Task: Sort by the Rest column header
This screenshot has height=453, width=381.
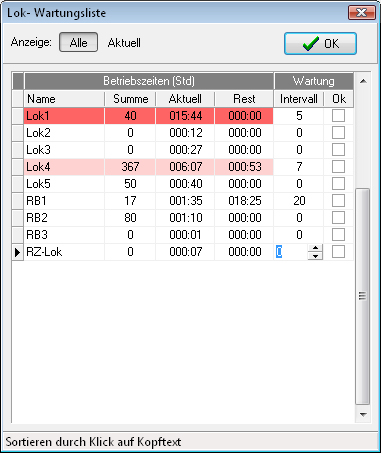Action: 244,99
